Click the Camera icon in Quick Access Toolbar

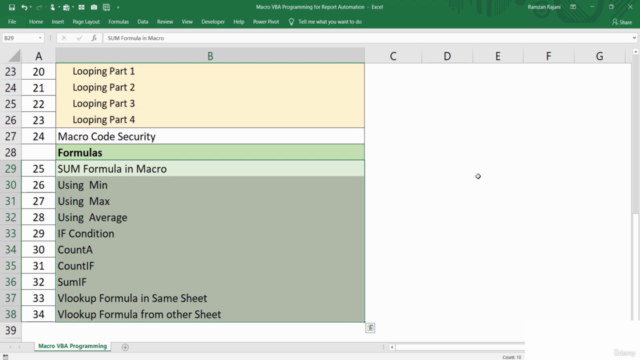94,7
